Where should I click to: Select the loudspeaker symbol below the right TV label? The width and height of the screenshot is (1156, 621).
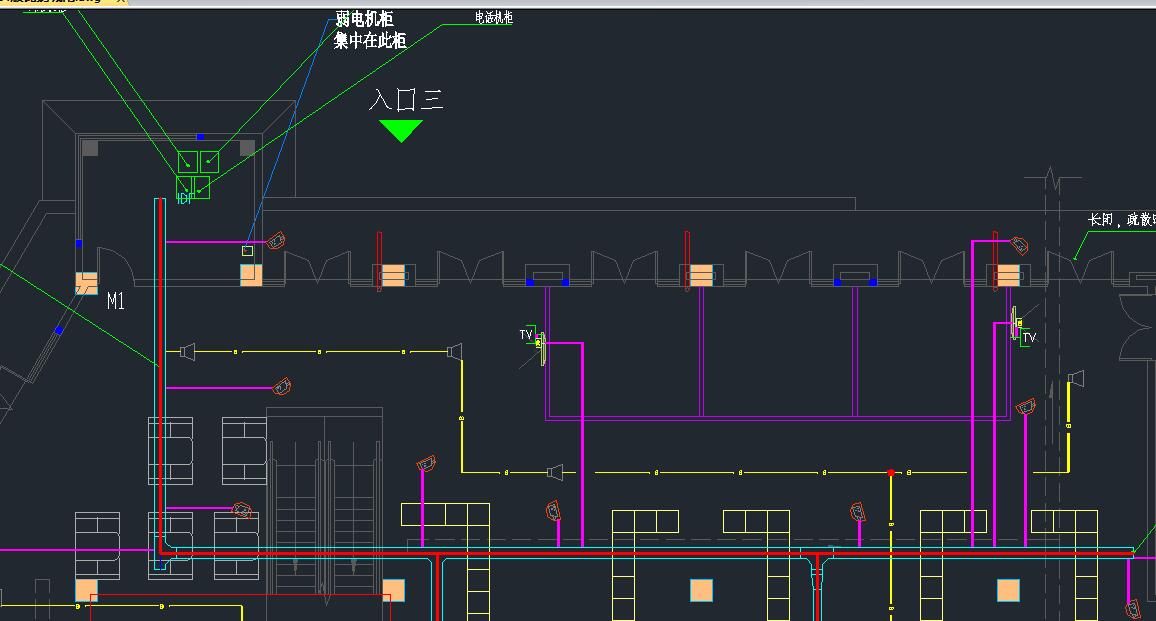coord(1076,380)
